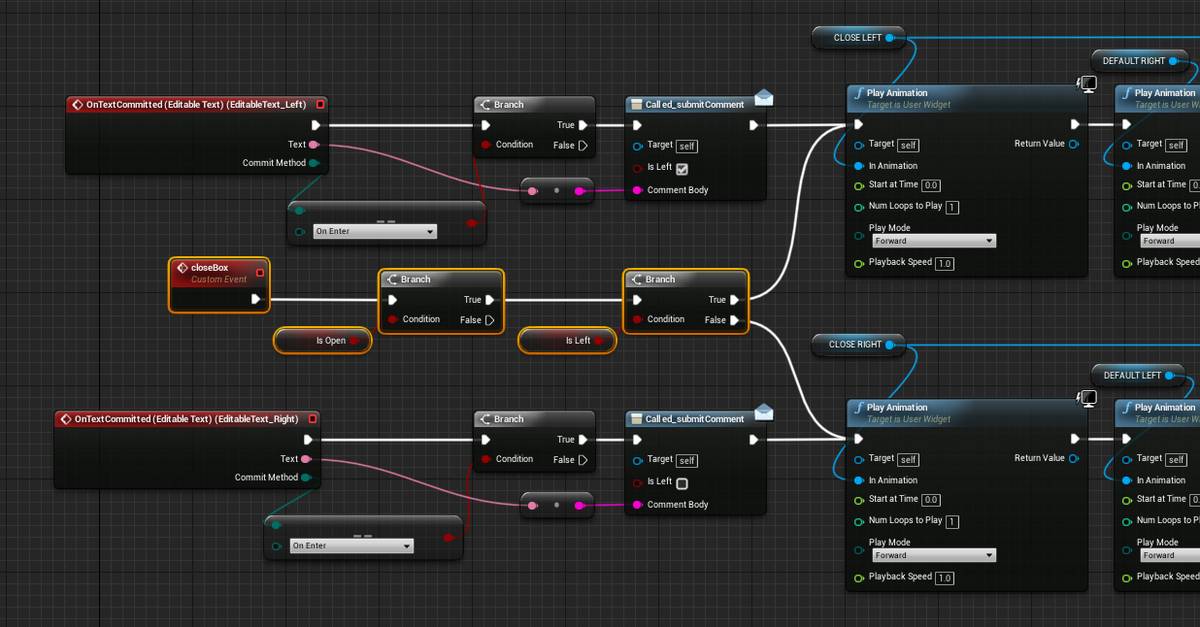Click the blue output pin of CLOSE RIGHT variable
The image size is (1200, 627).
889,344
